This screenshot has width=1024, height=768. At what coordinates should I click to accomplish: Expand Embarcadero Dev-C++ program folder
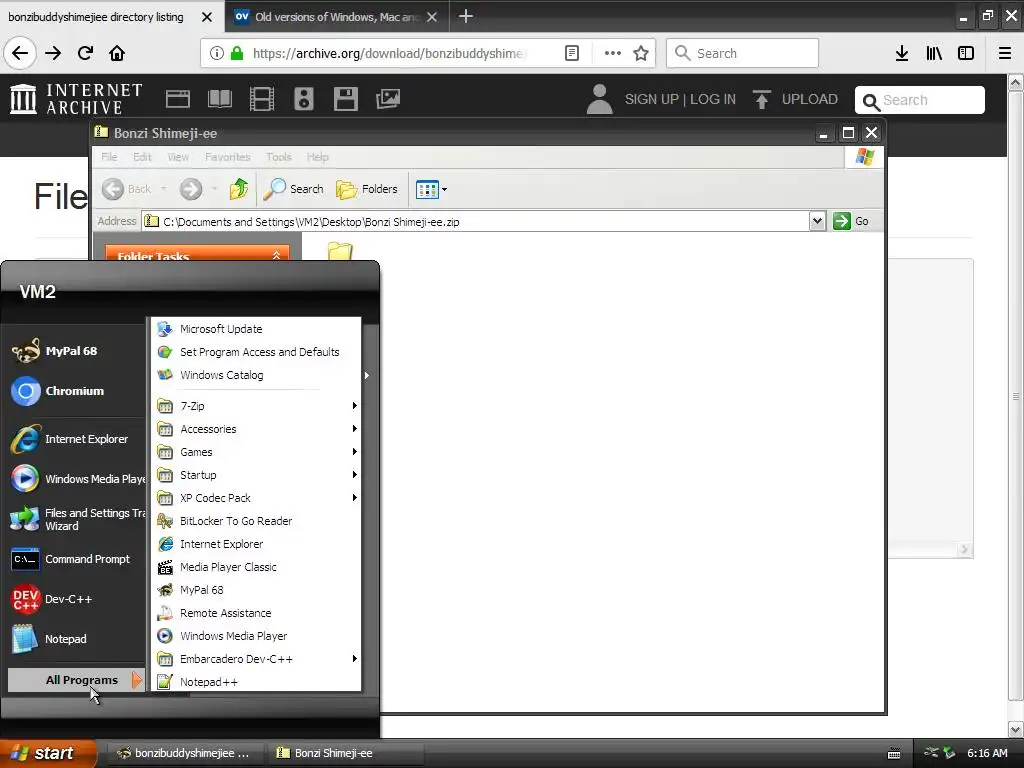point(256,659)
